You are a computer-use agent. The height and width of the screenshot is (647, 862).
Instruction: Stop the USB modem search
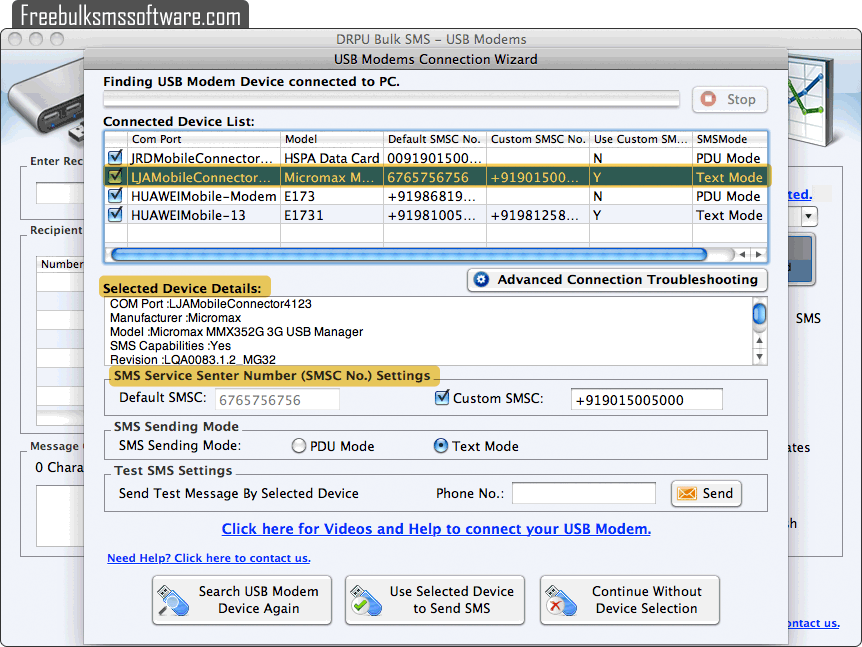coord(730,99)
